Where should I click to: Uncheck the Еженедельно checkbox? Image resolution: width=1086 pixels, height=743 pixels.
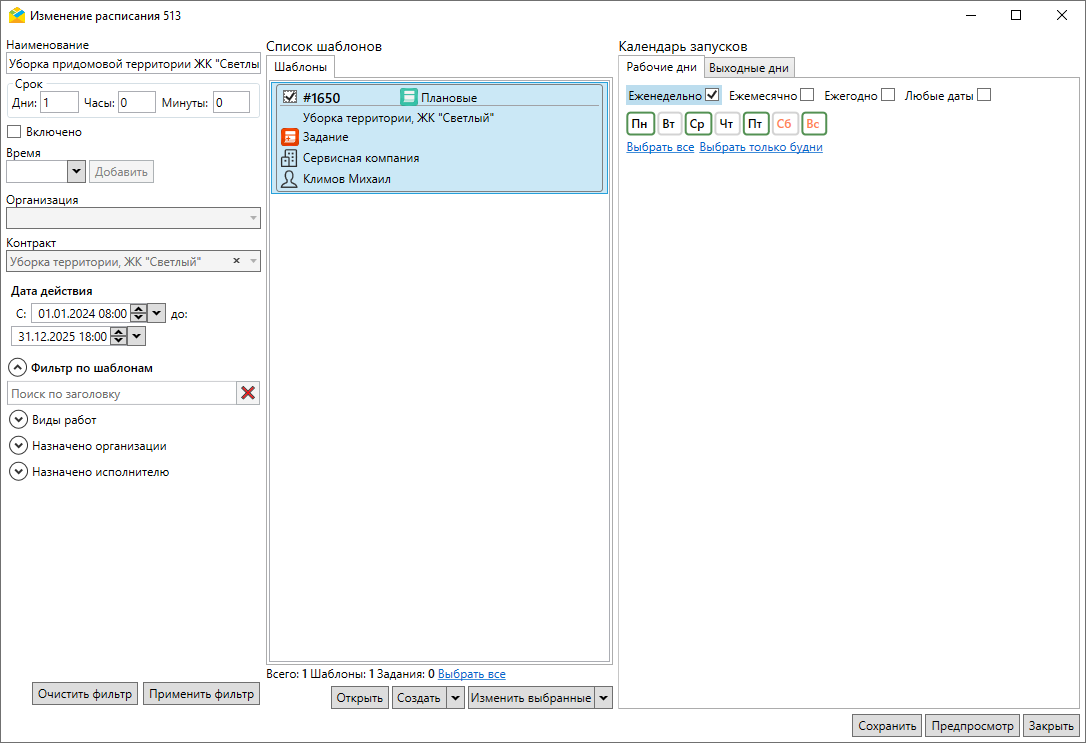tap(712, 95)
